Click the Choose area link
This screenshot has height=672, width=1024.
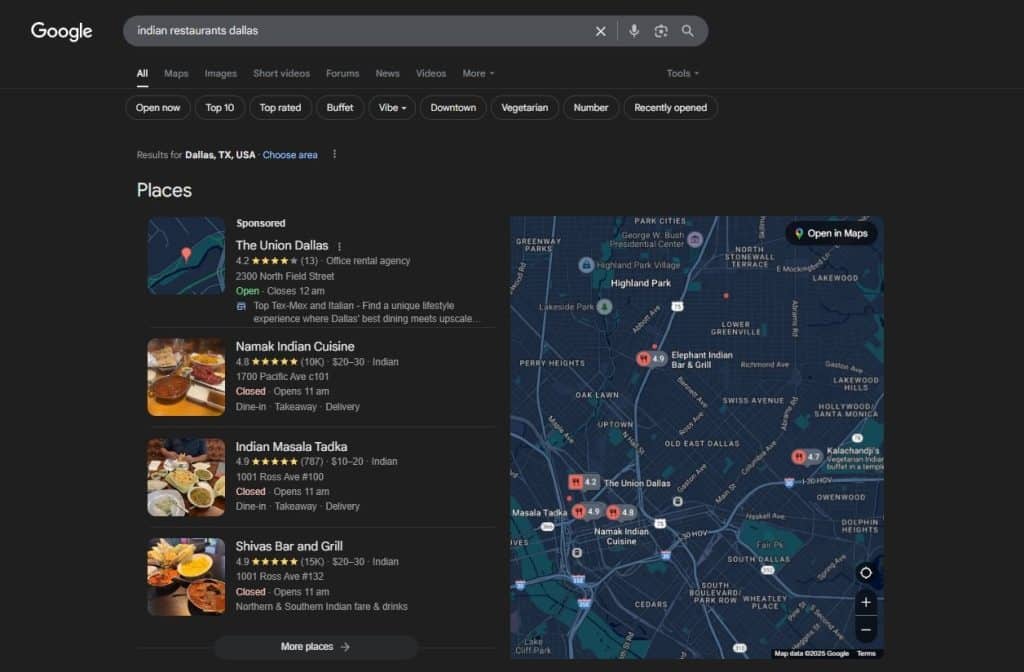[290, 155]
